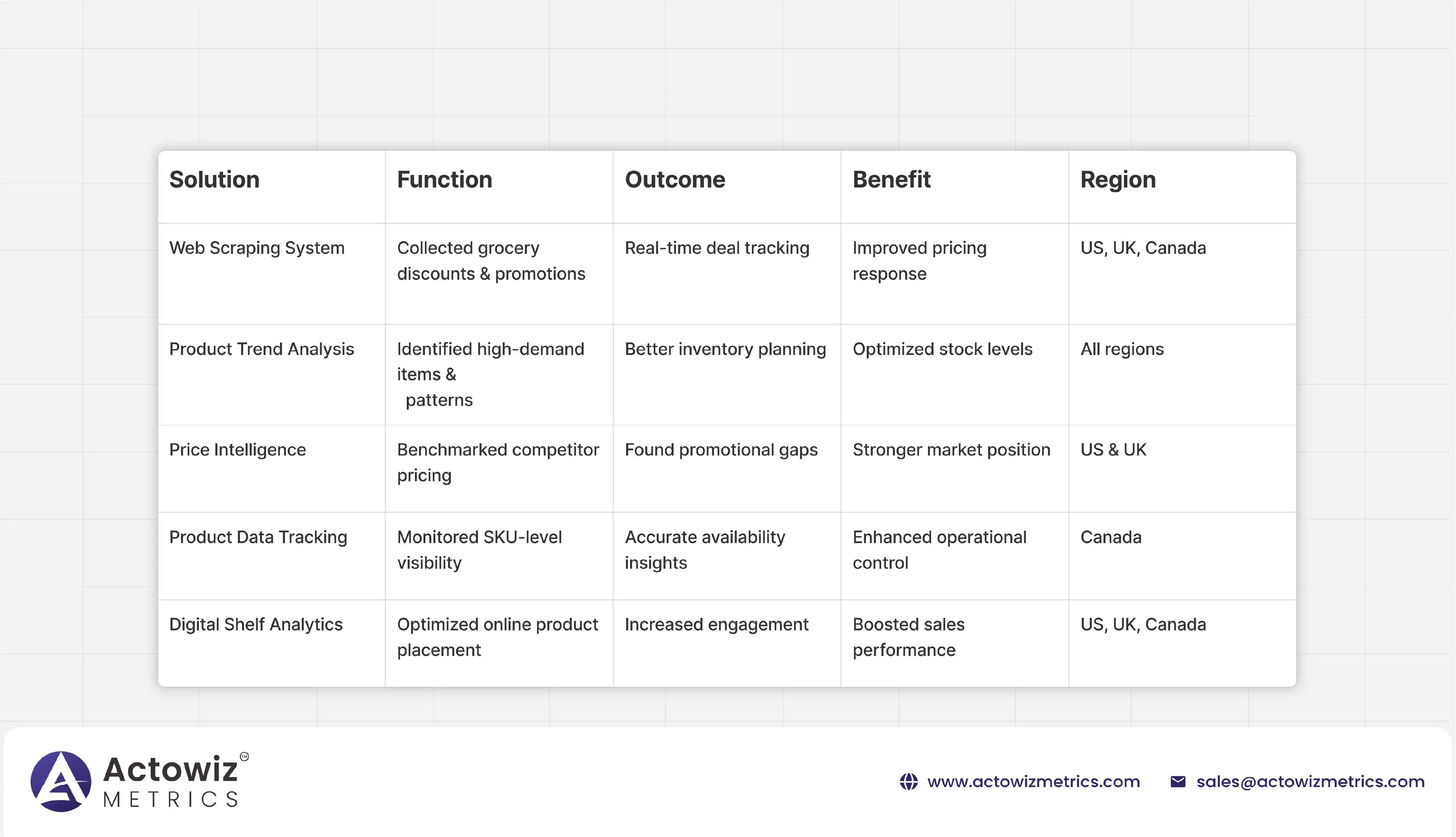Select the Digital Shelf Analytics cell
The image size is (1456, 837).
click(x=256, y=624)
